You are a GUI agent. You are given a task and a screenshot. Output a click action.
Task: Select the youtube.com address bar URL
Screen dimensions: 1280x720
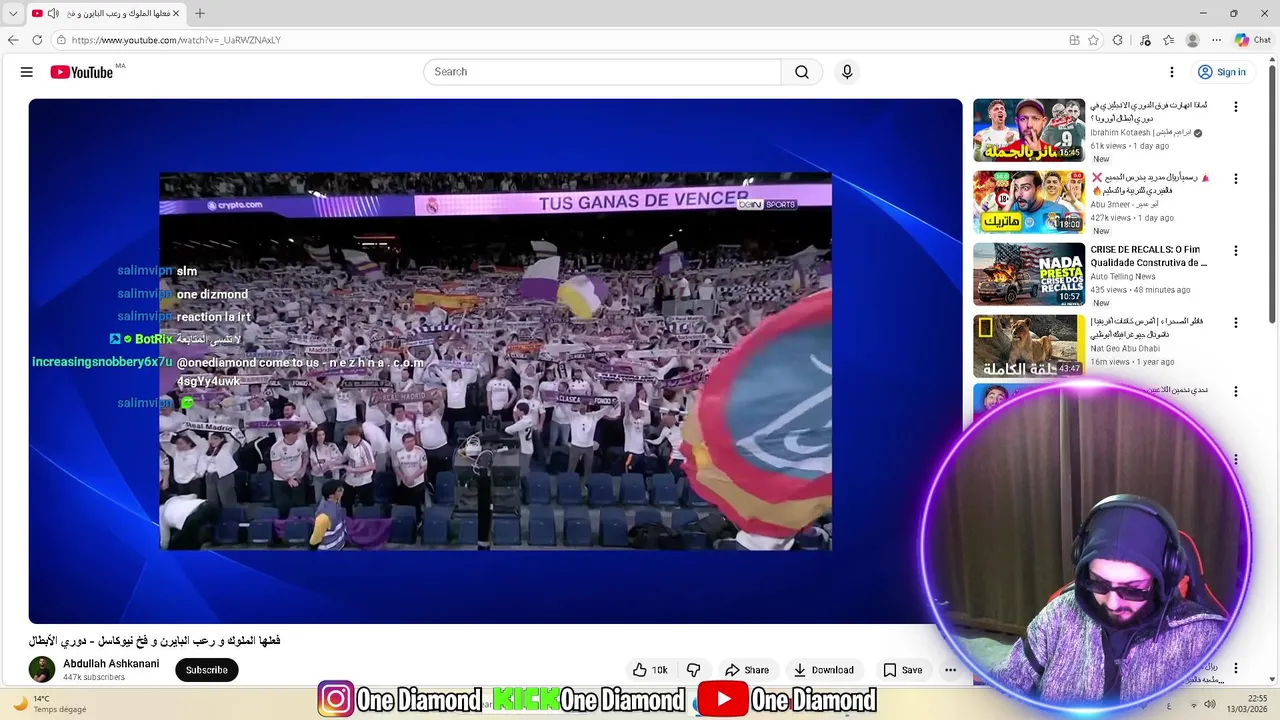(x=176, y=40)
